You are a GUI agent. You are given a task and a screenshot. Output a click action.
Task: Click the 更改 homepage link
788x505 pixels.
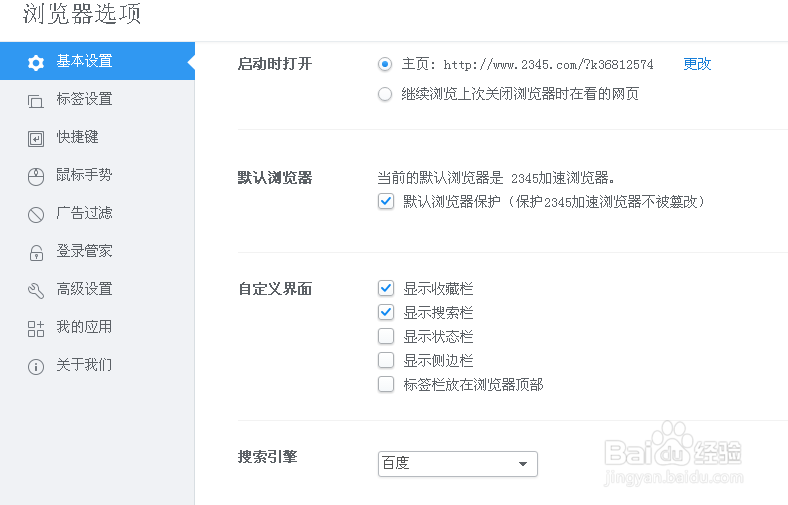click(x=697, y=64)
